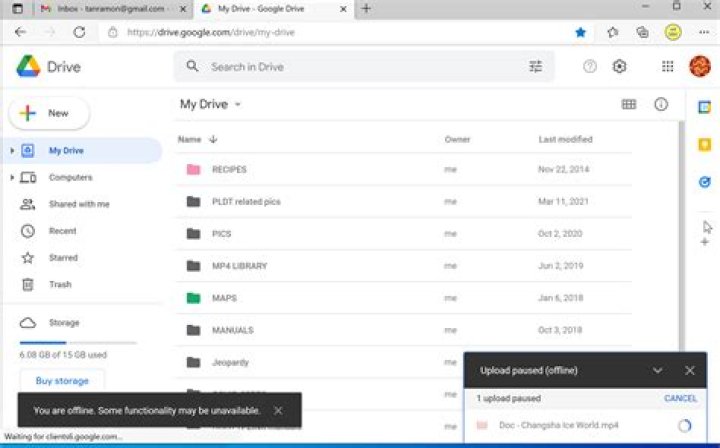720x448 pixels.
Task: Close the upload paused panel
Action: point(690,370)
